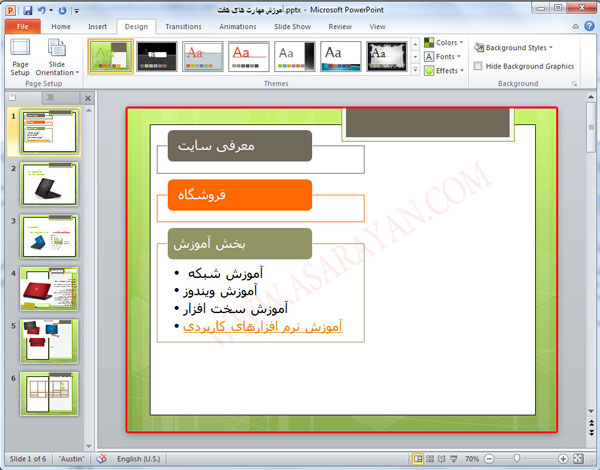The height and width of the screenshot is (470, 600).
Task: Open the Slide Orientation menu
Action: 57,58
